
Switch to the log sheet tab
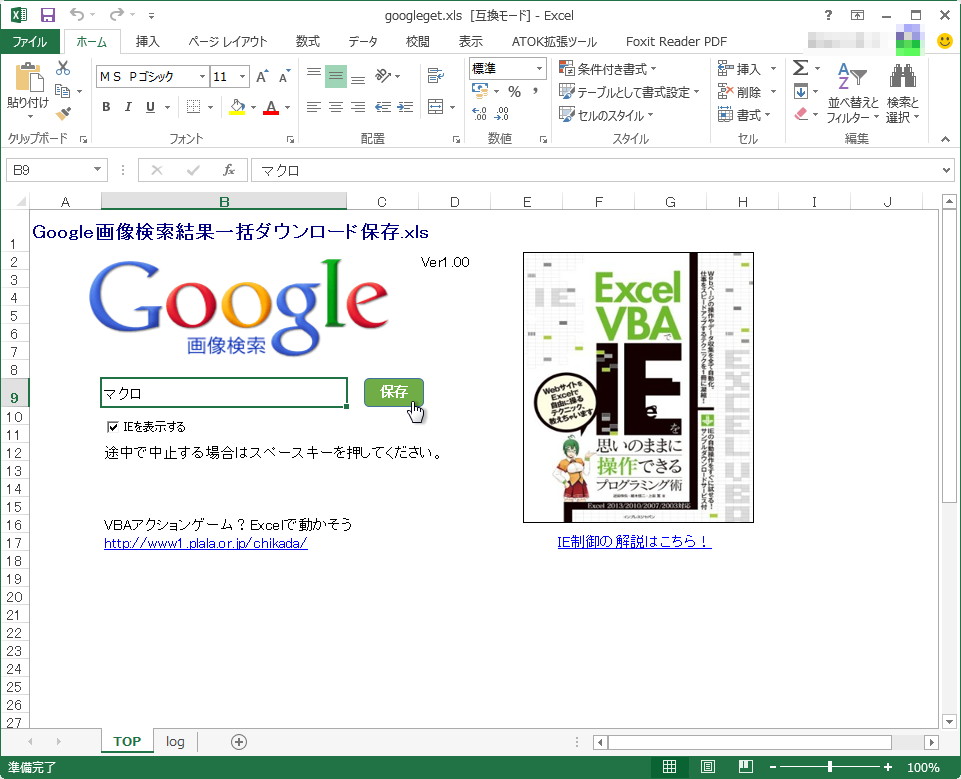173,741
